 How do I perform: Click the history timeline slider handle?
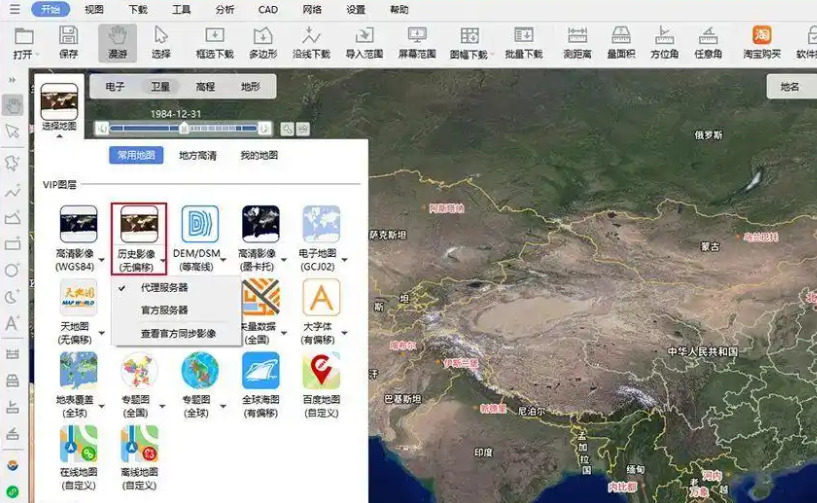[183, 128]
